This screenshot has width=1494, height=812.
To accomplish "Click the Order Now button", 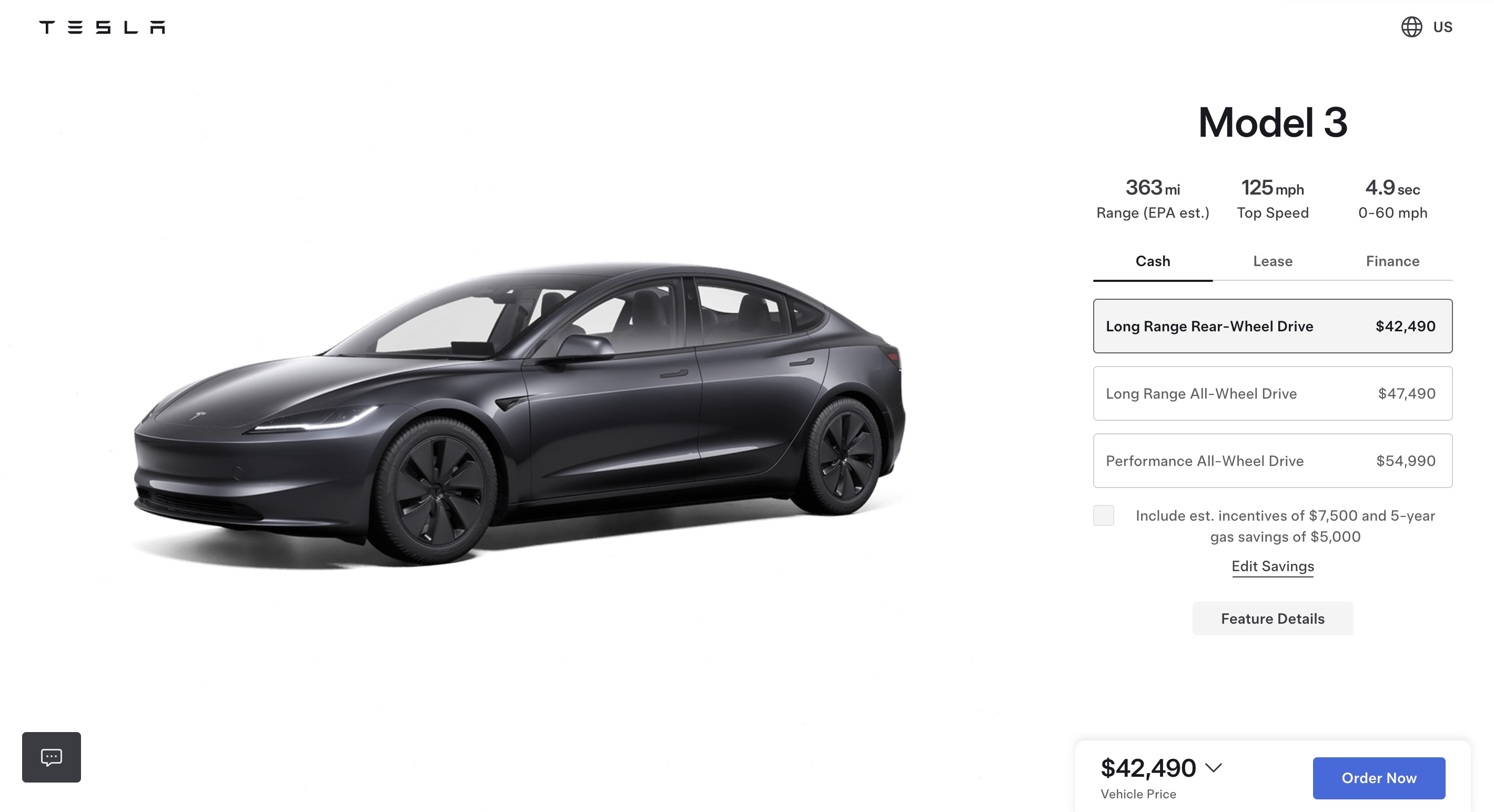I will 1379,778.
